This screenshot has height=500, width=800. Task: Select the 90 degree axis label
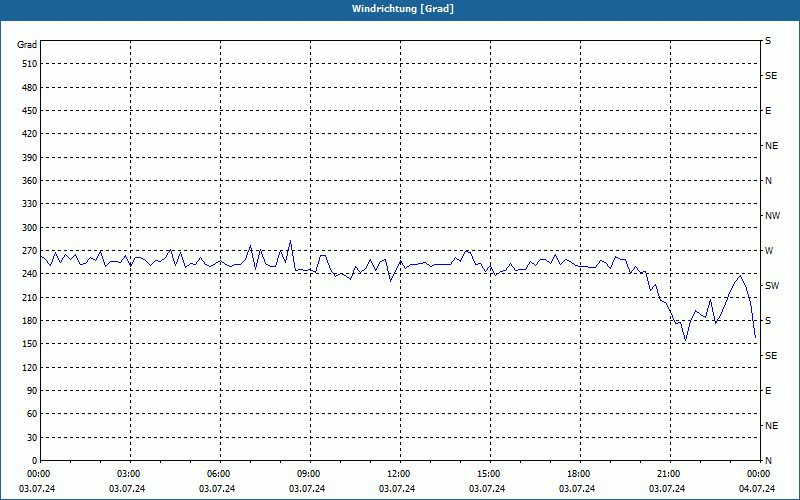[31, 391]
